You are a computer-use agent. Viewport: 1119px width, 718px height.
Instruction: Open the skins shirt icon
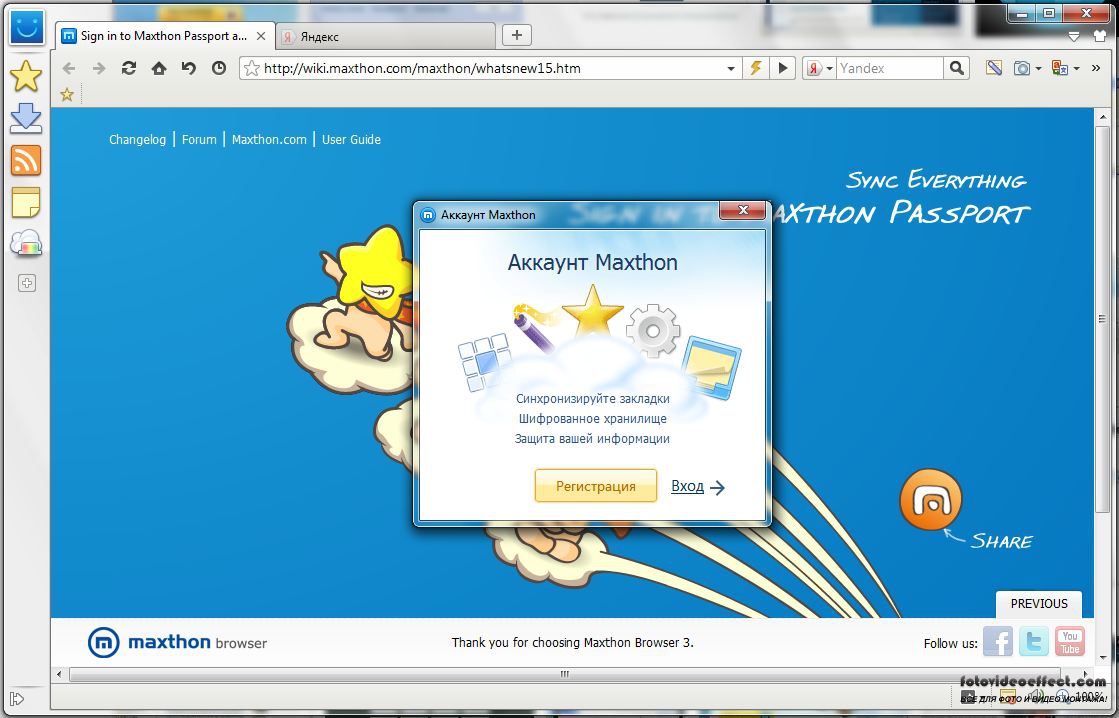(x=1100, y=36)
